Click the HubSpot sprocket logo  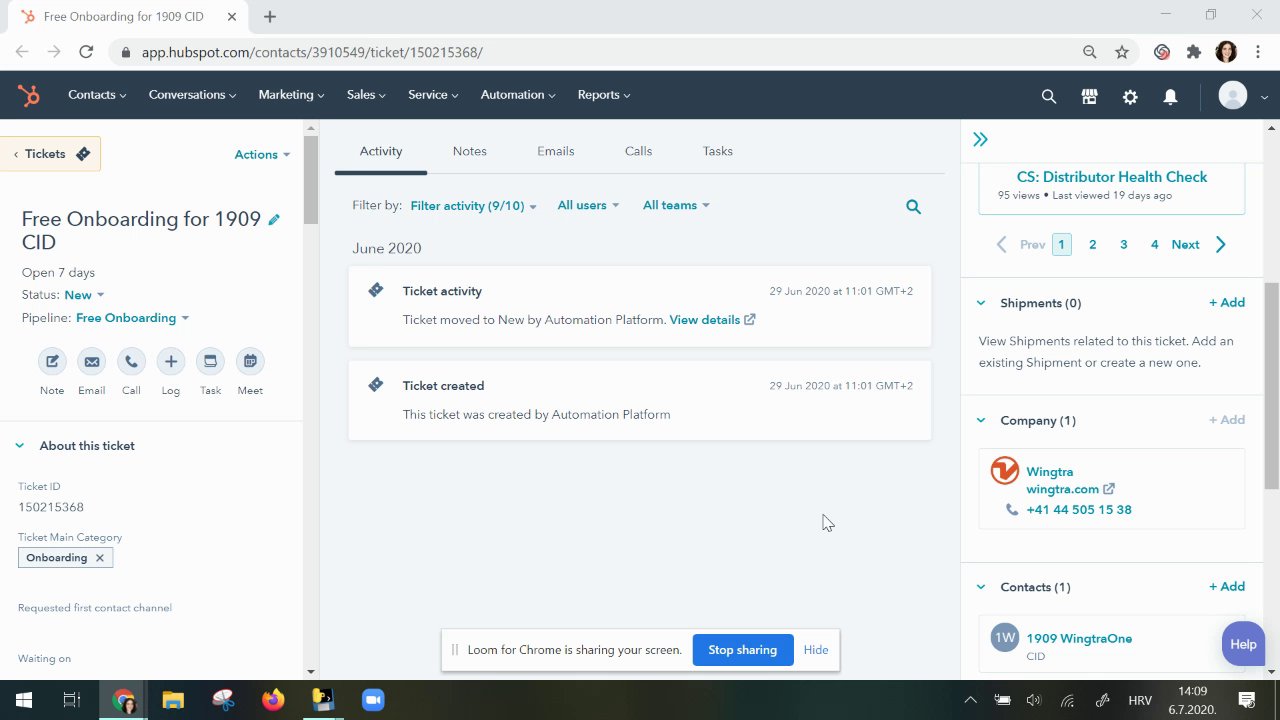[28, 95]
